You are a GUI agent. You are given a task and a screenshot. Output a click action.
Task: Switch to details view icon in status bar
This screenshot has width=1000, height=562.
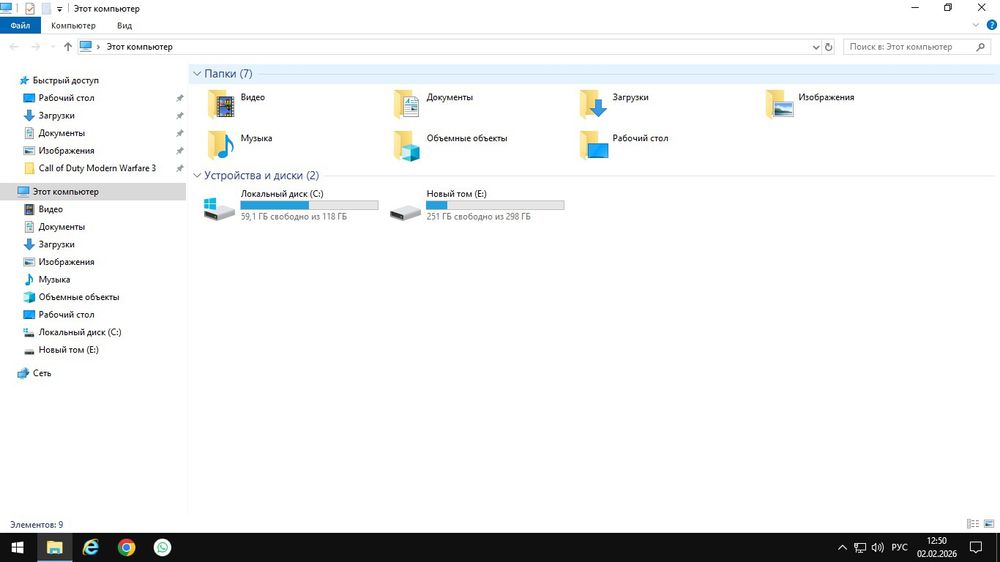point(973,524)
